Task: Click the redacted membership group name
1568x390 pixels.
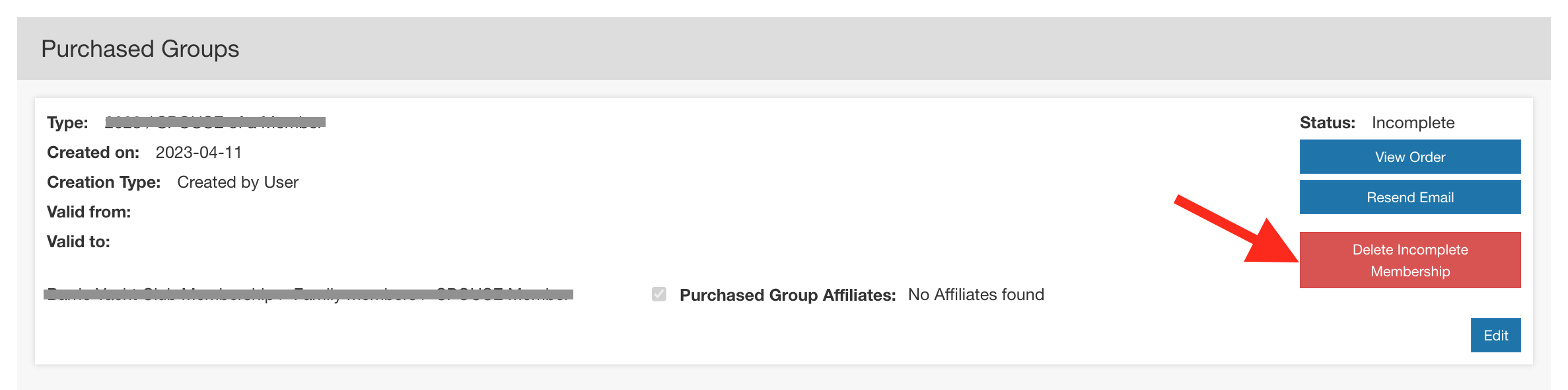Action: 307,295
